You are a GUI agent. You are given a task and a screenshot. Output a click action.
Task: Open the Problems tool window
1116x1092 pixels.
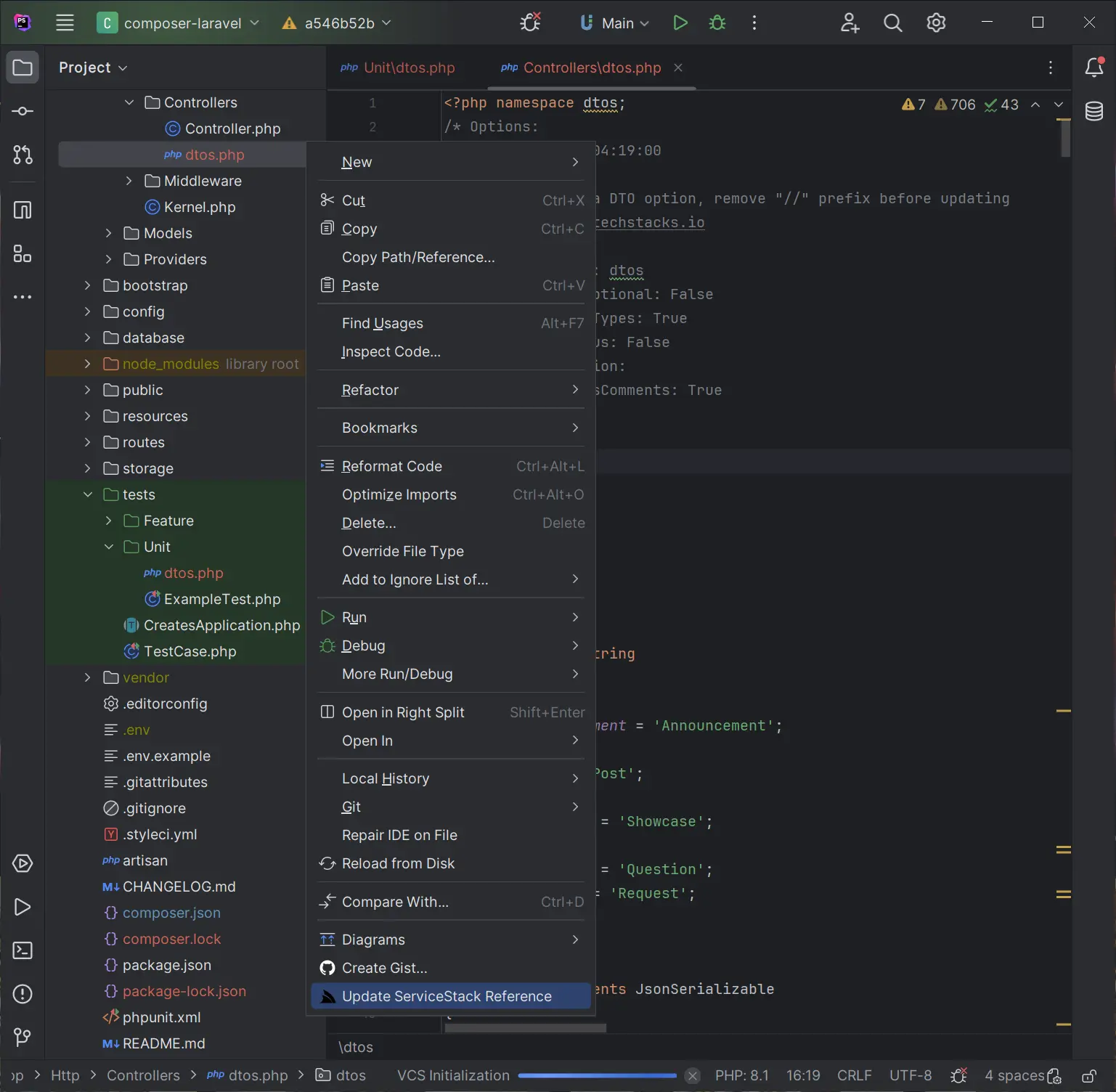[23, 994]
